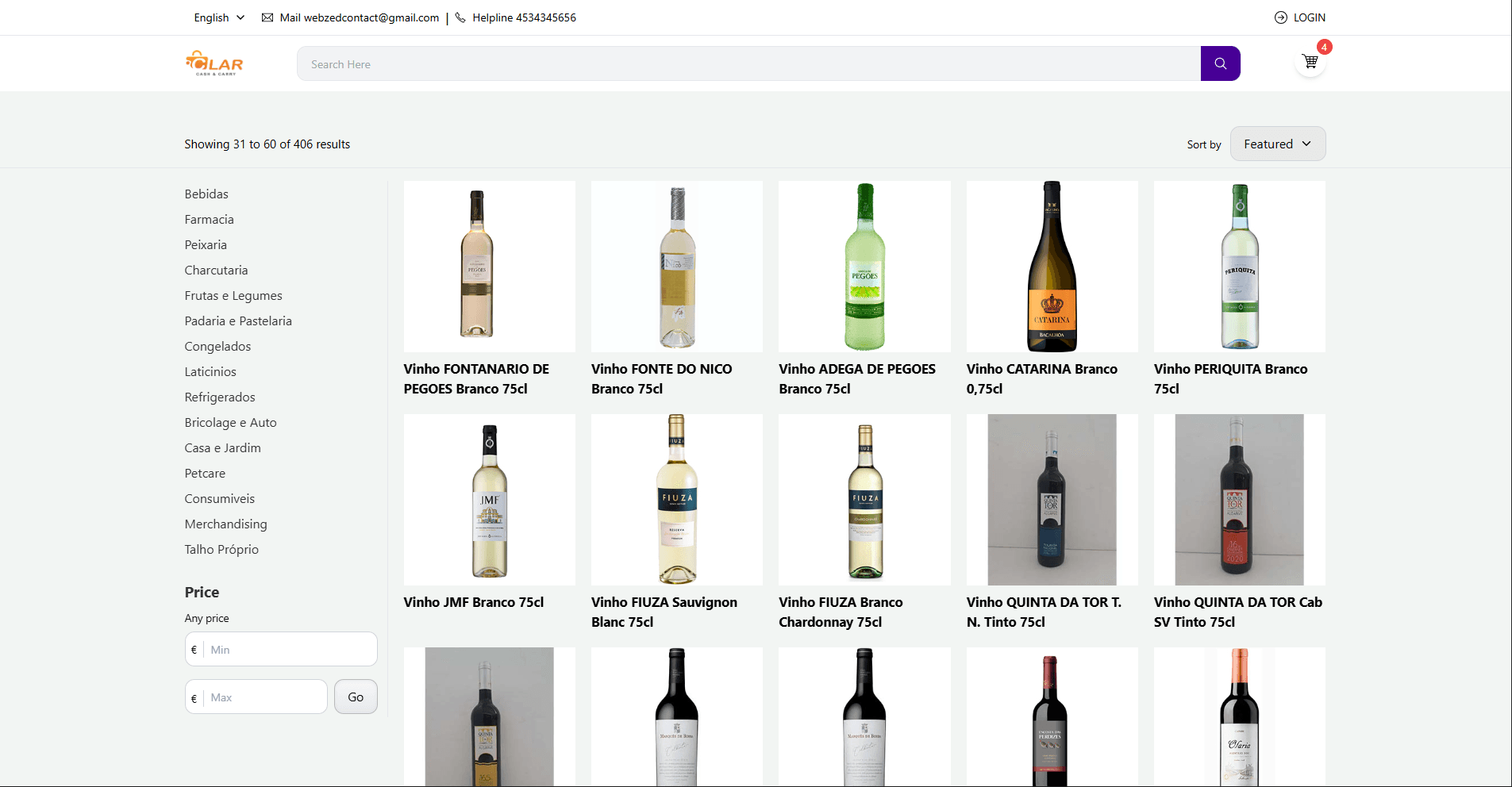
Task: Expand the Featured sort dropdown
Action: 1277,144
